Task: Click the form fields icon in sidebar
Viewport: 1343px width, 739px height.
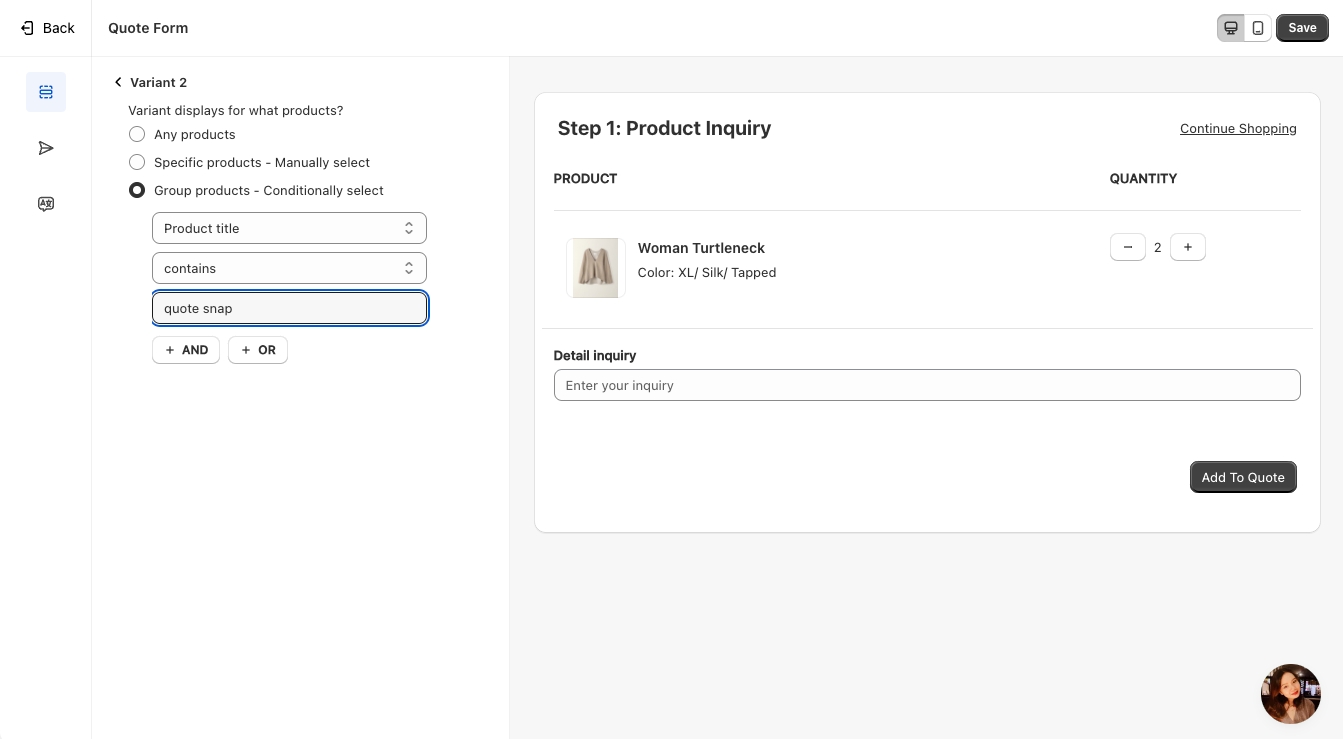Action: 46,92
